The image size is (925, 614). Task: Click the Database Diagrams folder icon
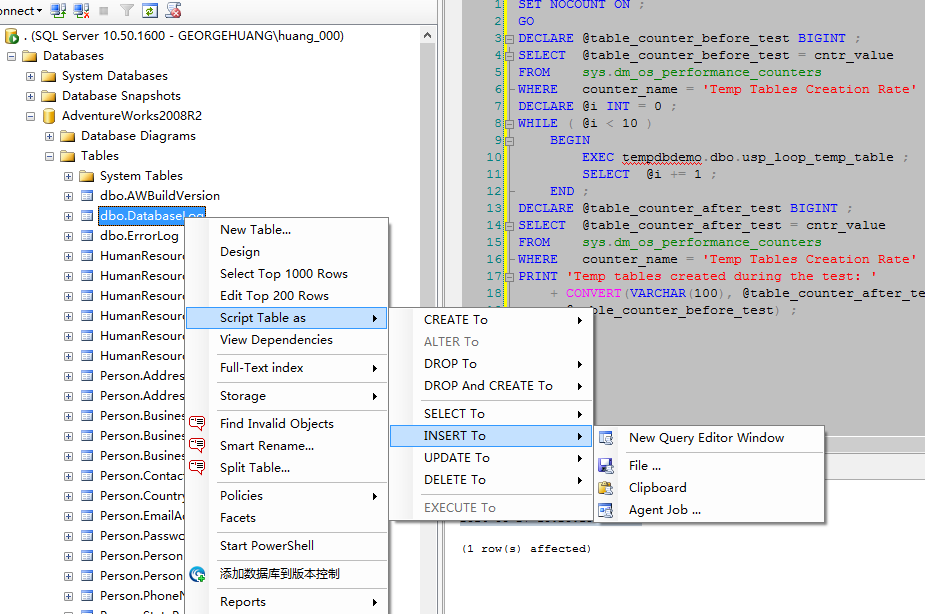point(68,136)
